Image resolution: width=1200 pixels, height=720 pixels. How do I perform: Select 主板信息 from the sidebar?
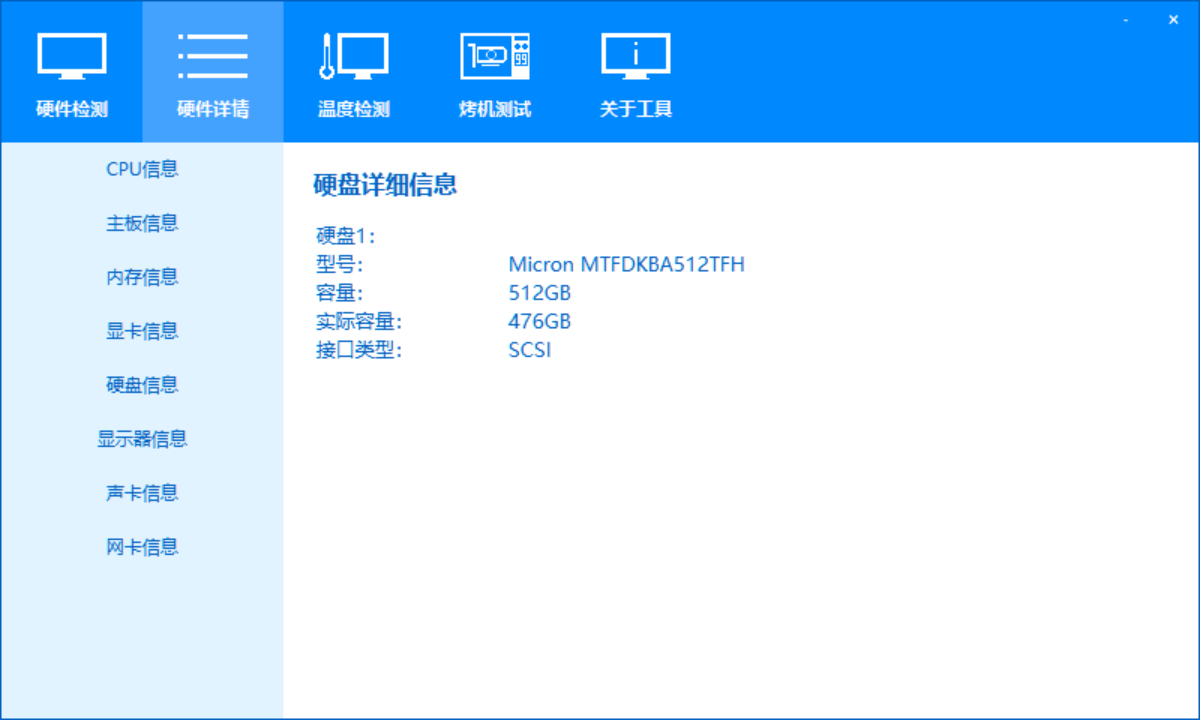pyautogui.click(x=142, y=223)
